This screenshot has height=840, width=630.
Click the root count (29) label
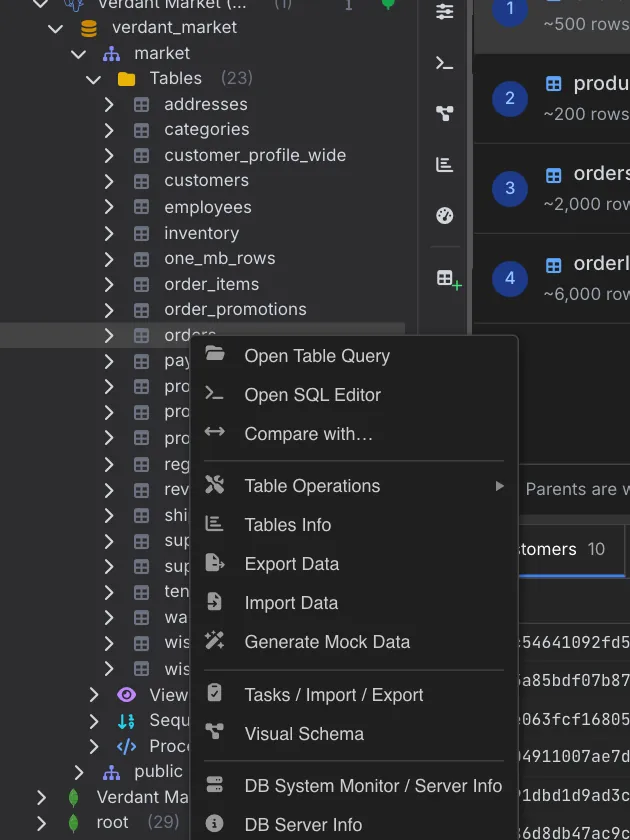pyautogui.click(x=163, y=822)
